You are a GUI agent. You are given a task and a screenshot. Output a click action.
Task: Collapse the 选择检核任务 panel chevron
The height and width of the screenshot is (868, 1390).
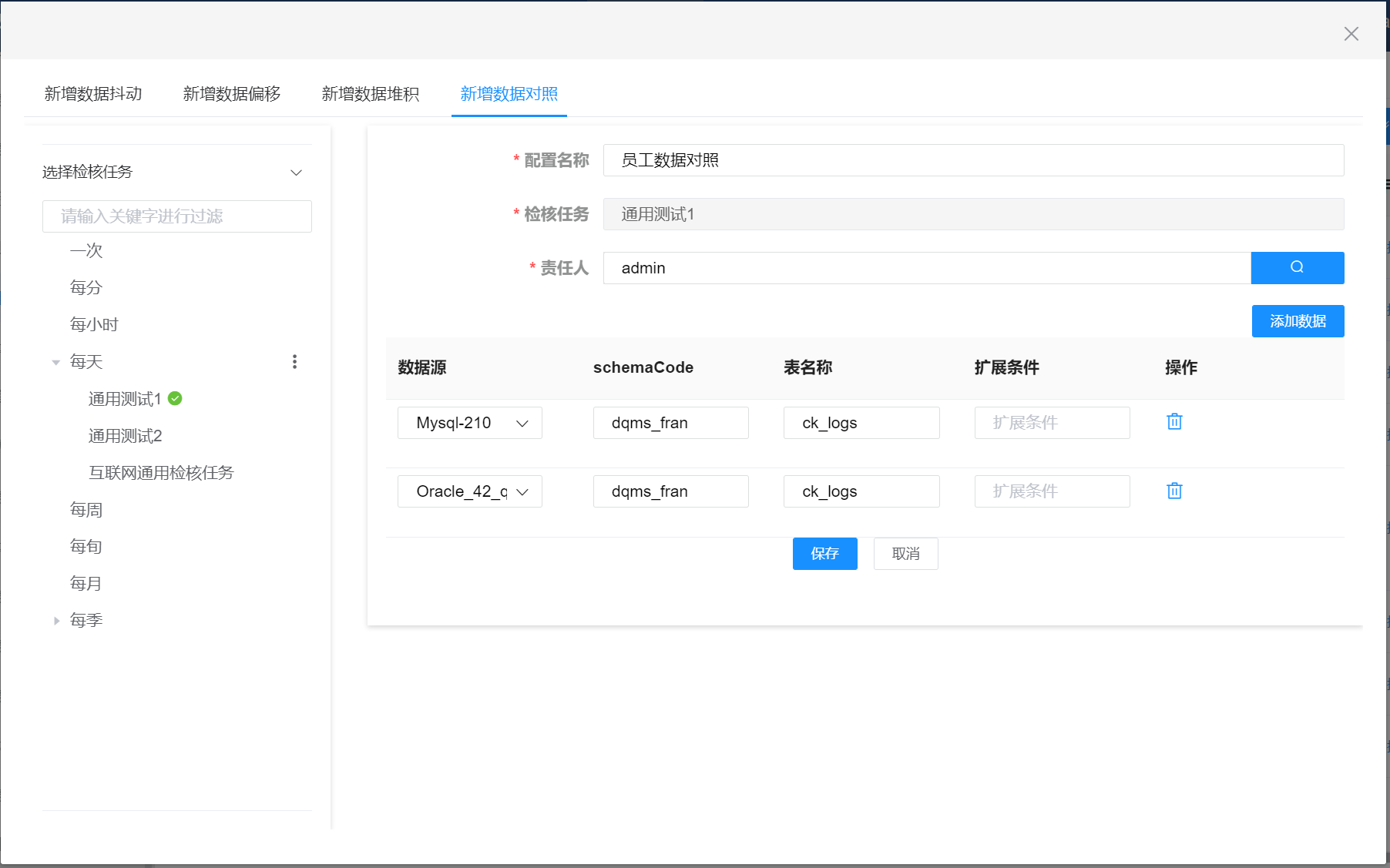(x=296, y=173)
